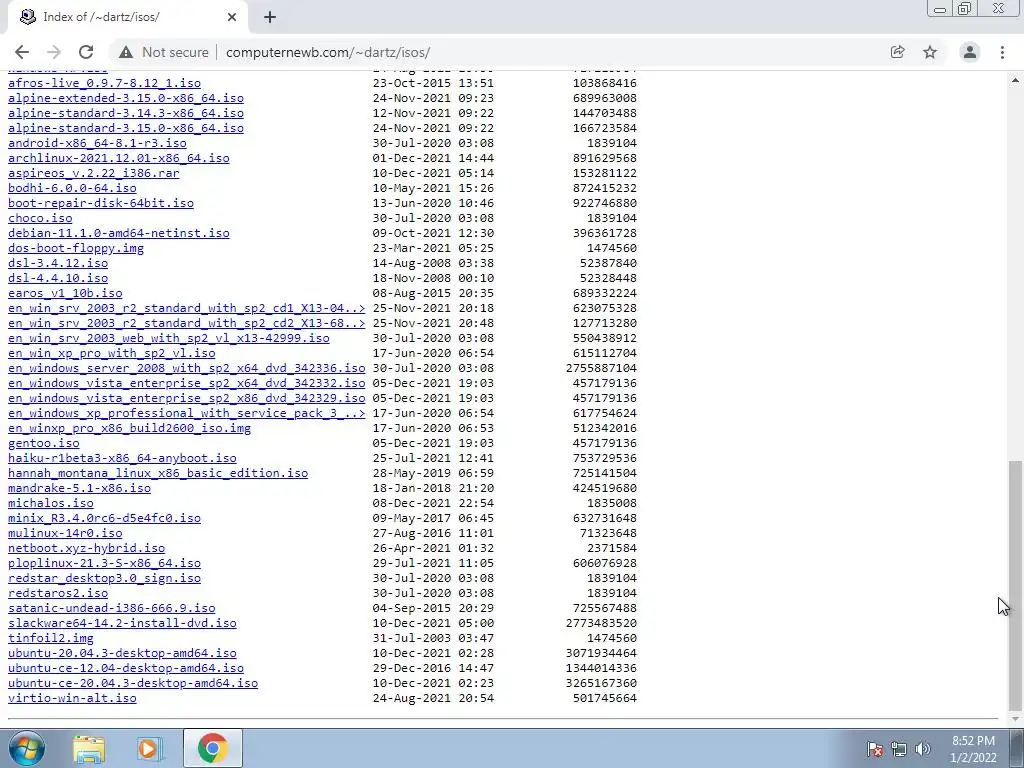Open Windows Explorer from taskbar
The image size is (1024, 768).
pyautogui.click(x=89, y=748)
